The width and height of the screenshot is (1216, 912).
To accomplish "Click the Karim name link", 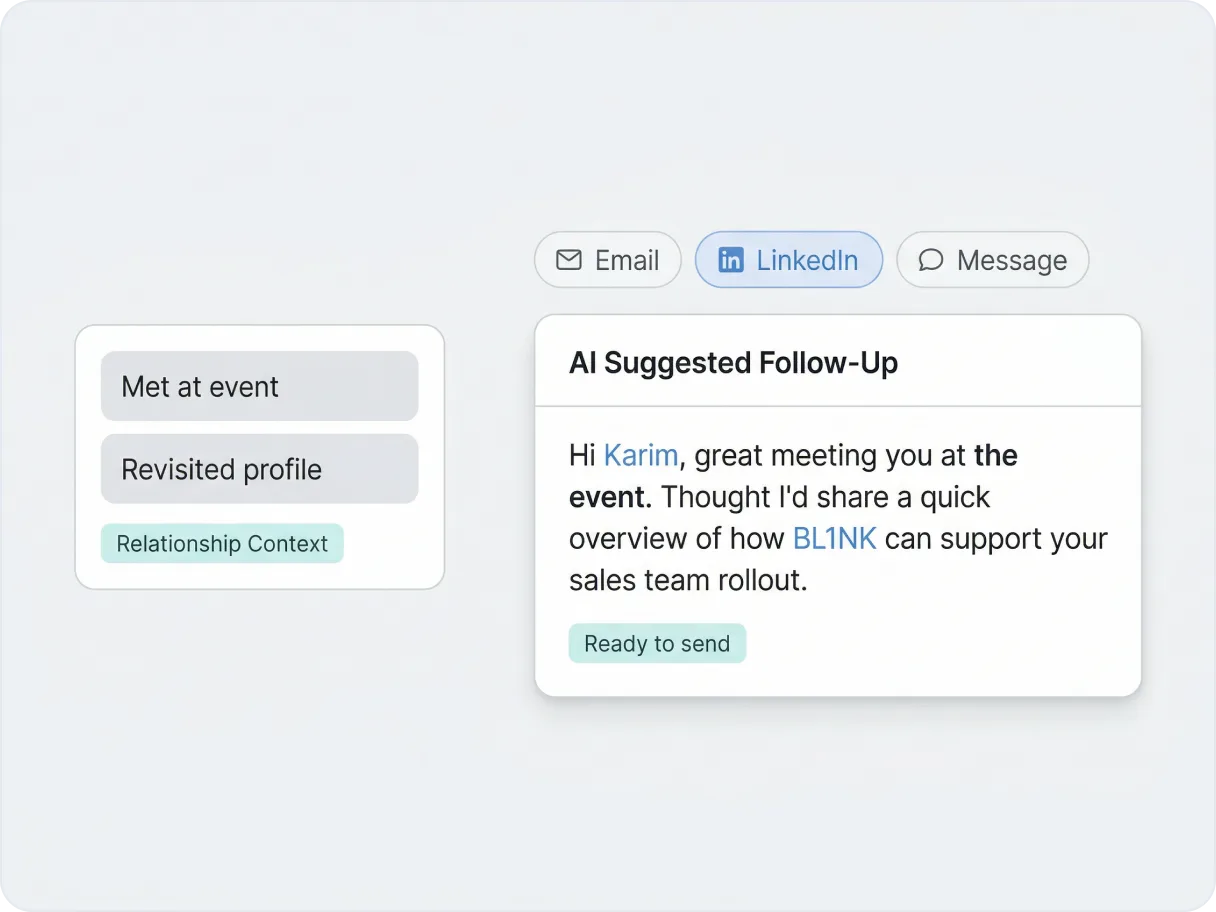I will (x=640, y=456).
